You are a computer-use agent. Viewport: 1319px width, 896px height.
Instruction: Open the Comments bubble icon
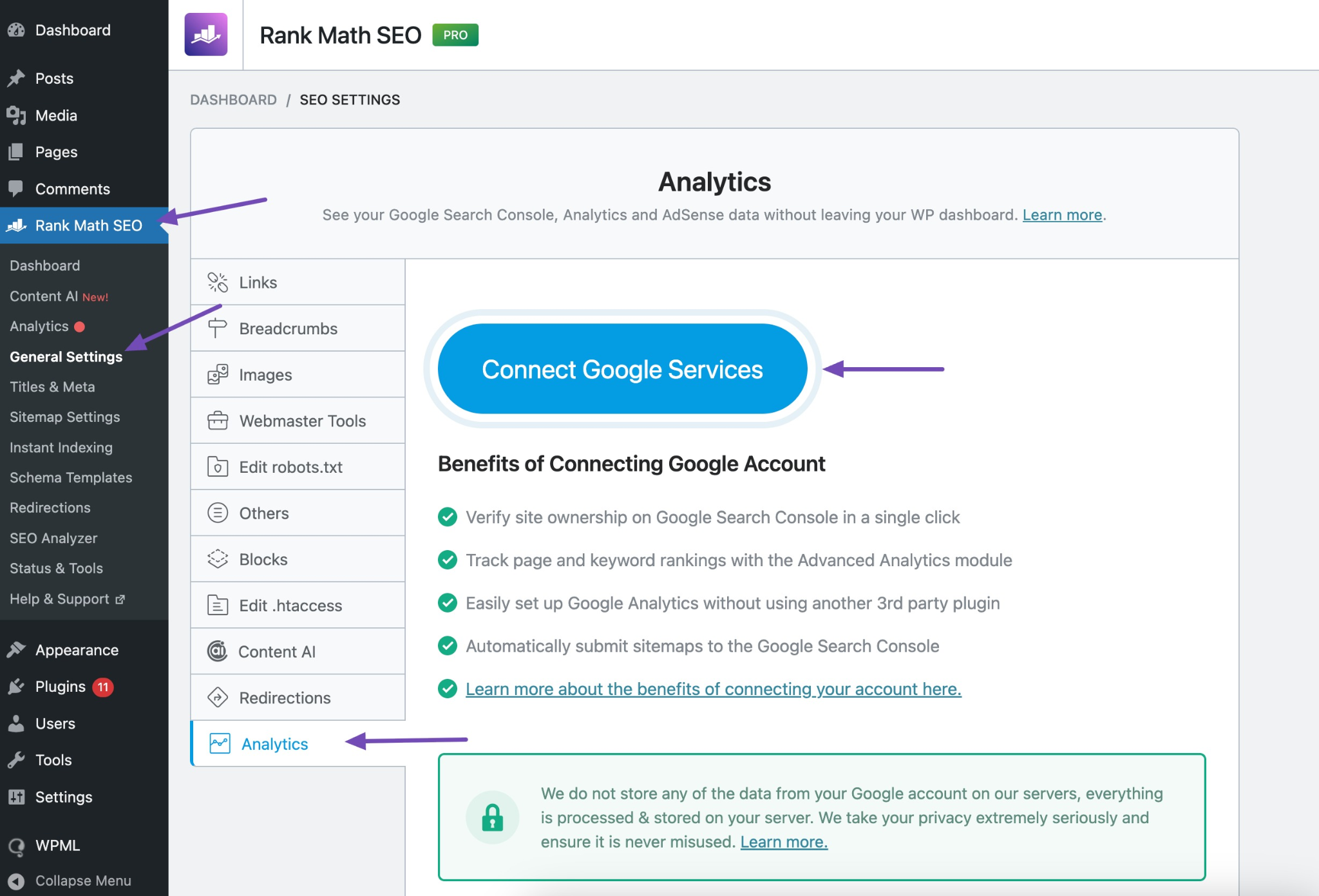[16, 189]
